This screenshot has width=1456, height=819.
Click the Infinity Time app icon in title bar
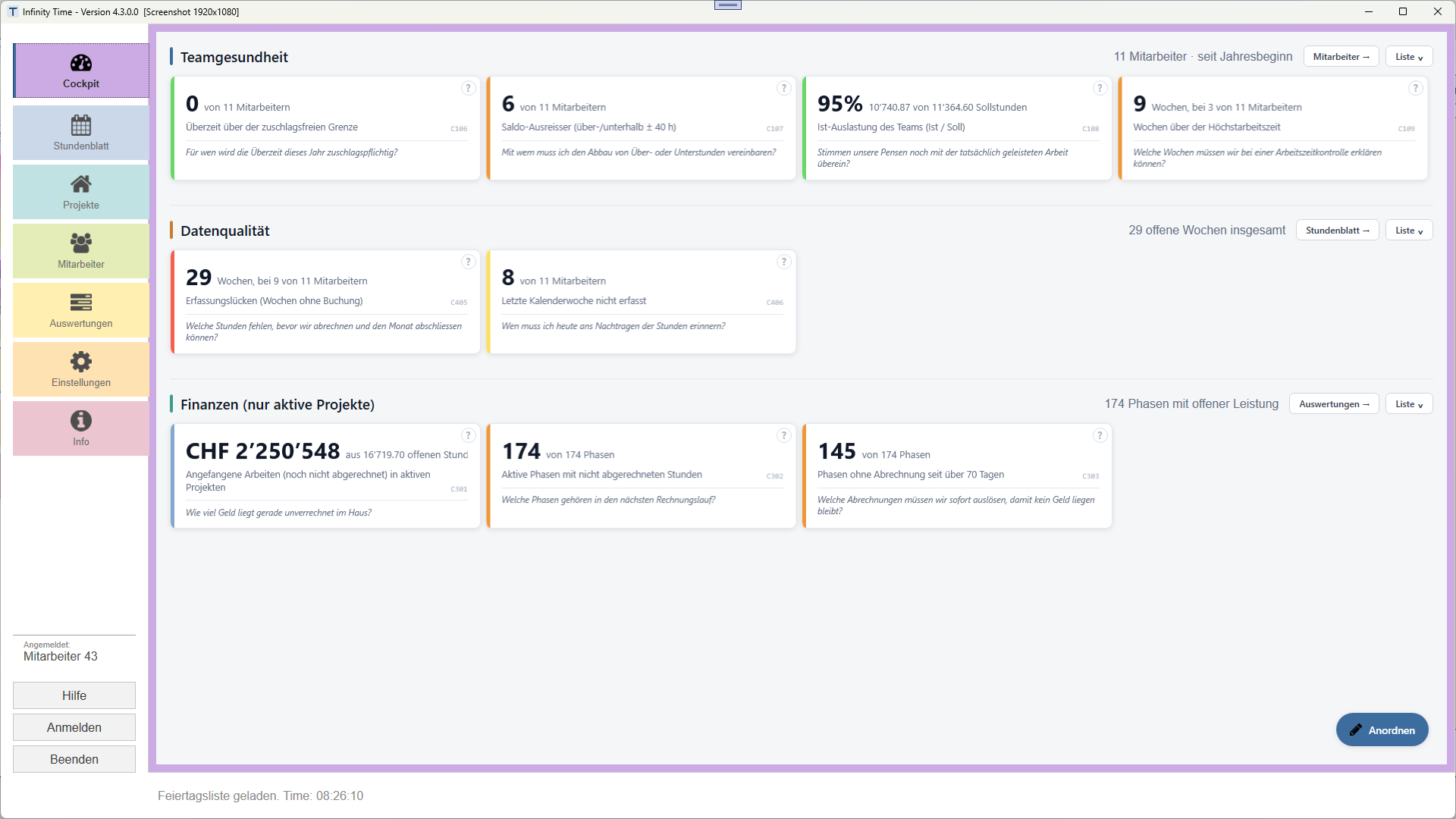(x=13, y=11)
